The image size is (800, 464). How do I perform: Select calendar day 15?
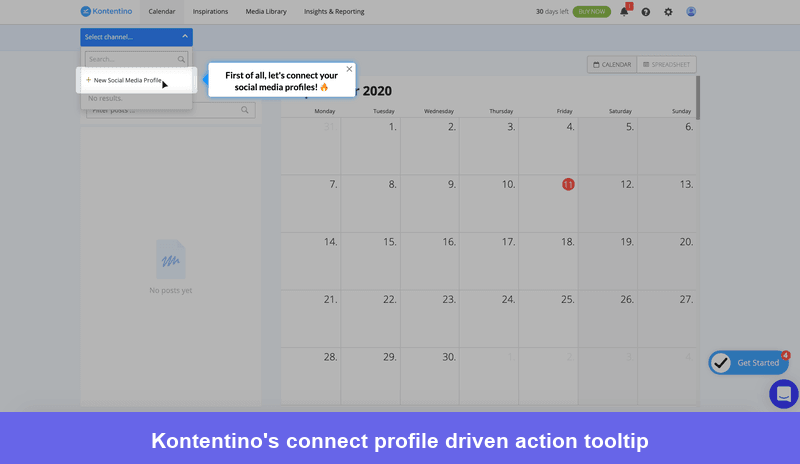(371, 262)
